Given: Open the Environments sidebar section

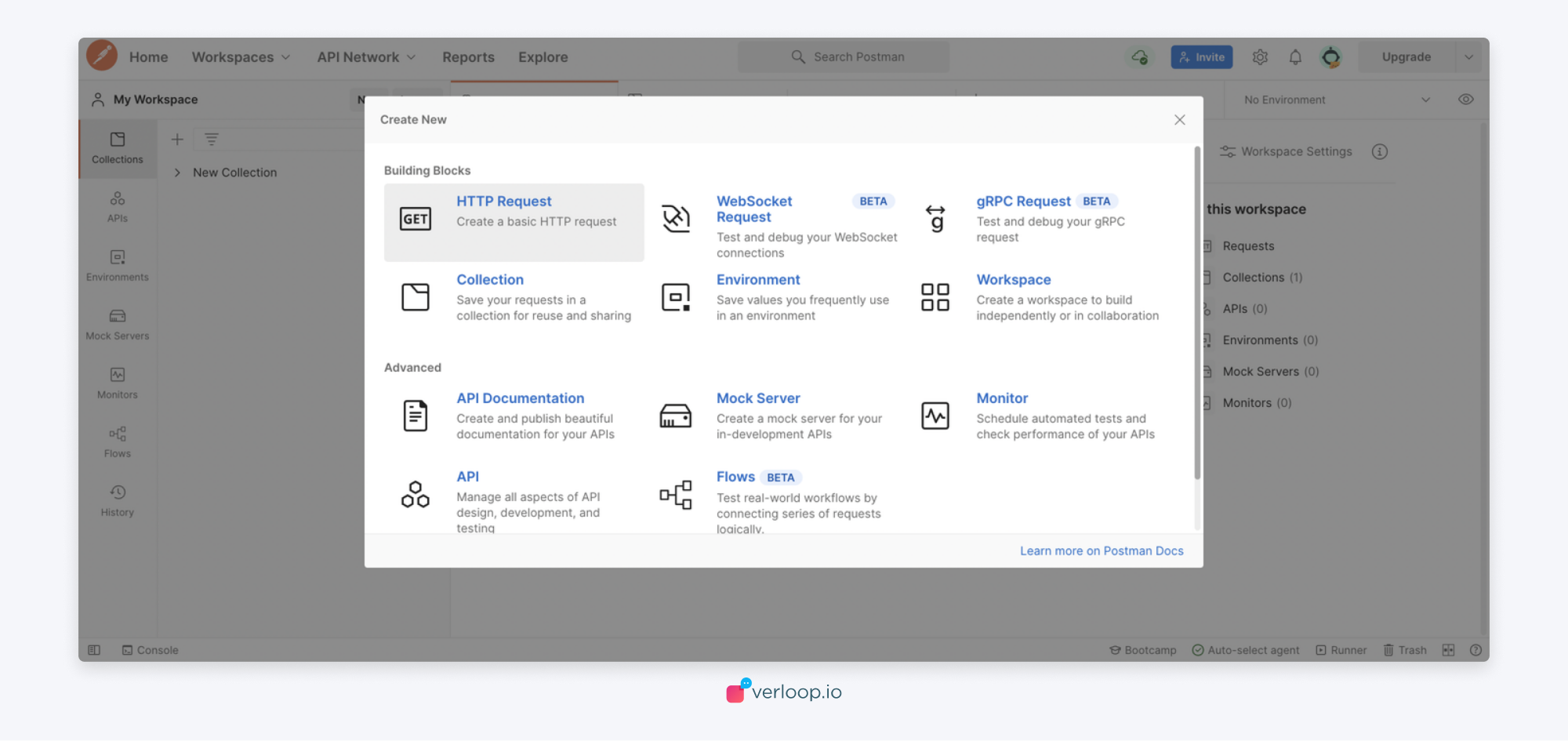Looking at the screenshot, I should point(118,266).
